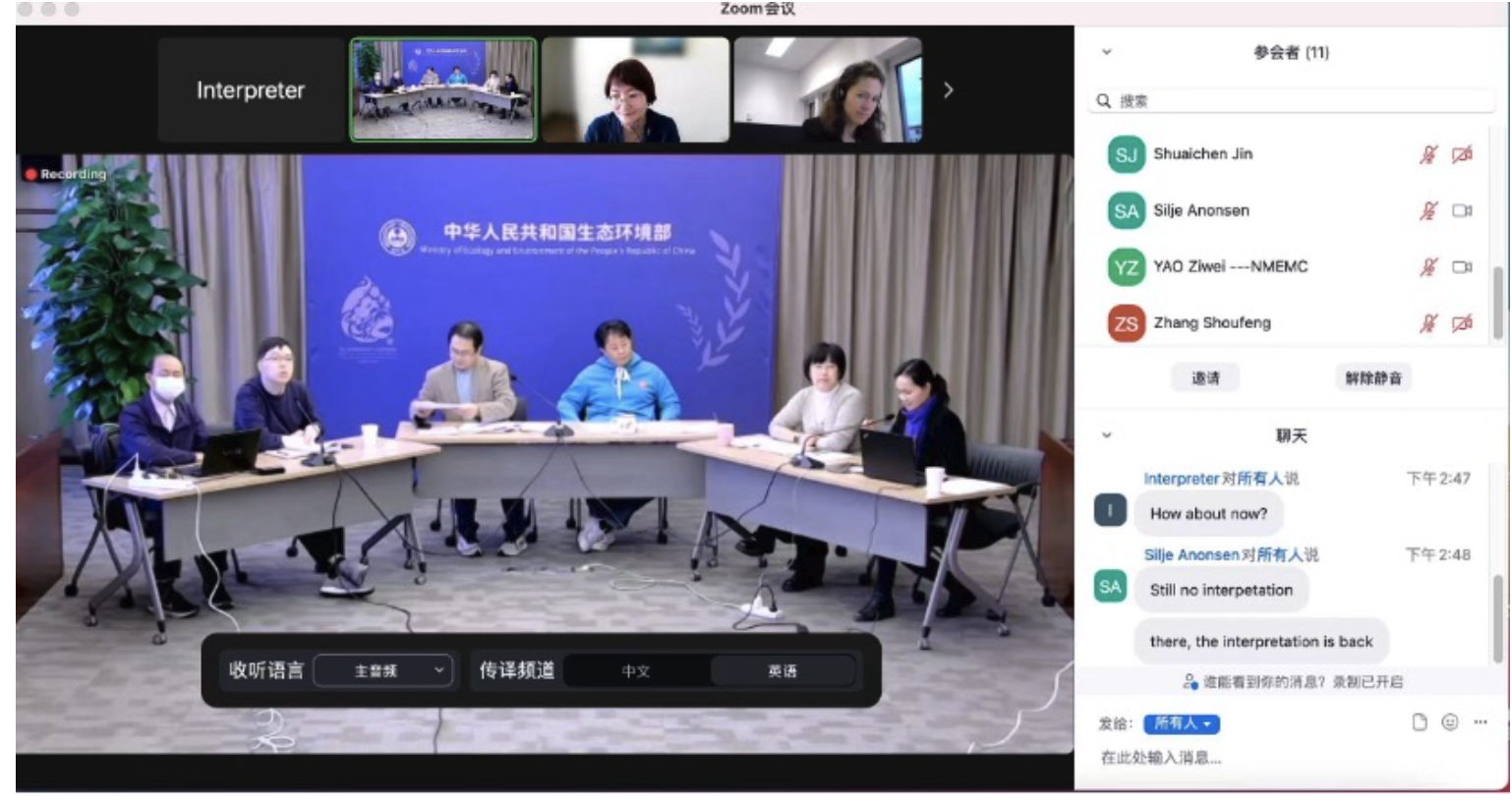Screen dimensions: 1512x804
Task: Click the 解除静音 unmute button
Action: tap(1373, 377)
